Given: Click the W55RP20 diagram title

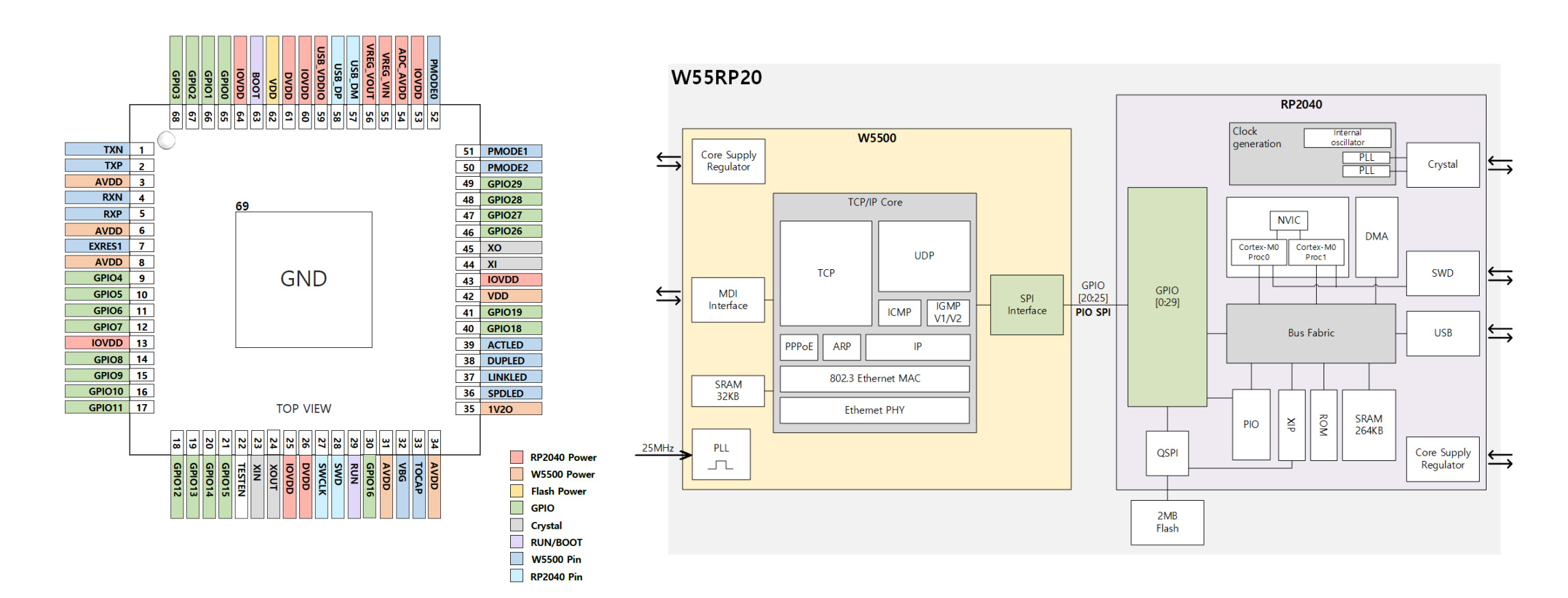Looking at the screenshot, I should 716,77.
